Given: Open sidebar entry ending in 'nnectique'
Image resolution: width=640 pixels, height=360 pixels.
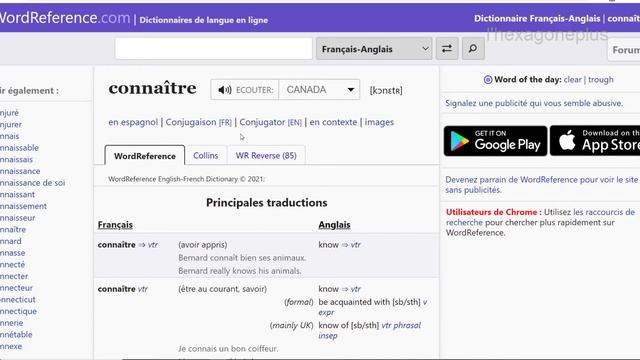Looking at the screenshot, I should tap(18, 311).
